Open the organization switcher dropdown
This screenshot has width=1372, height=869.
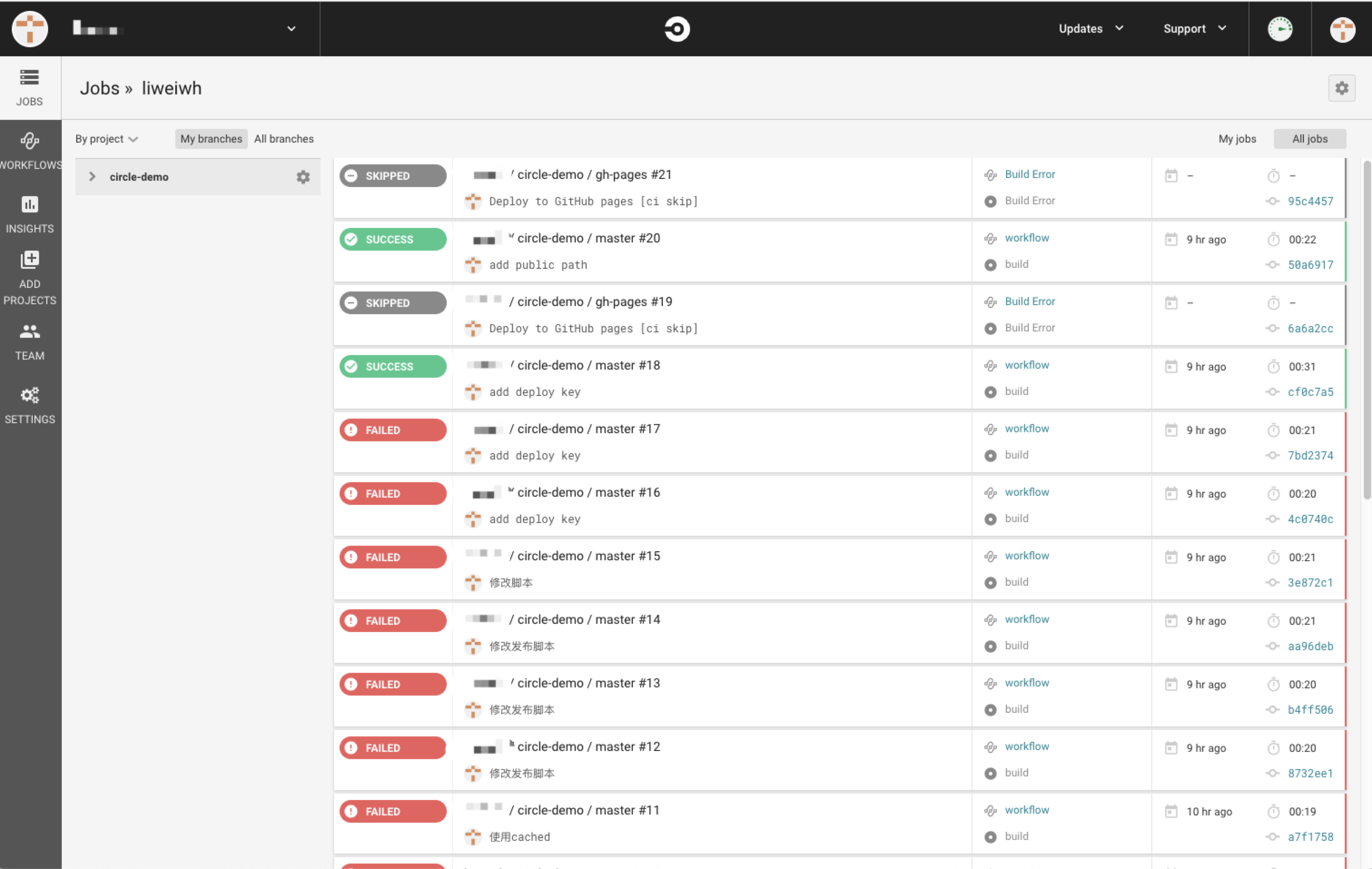(x=291, y=29)
